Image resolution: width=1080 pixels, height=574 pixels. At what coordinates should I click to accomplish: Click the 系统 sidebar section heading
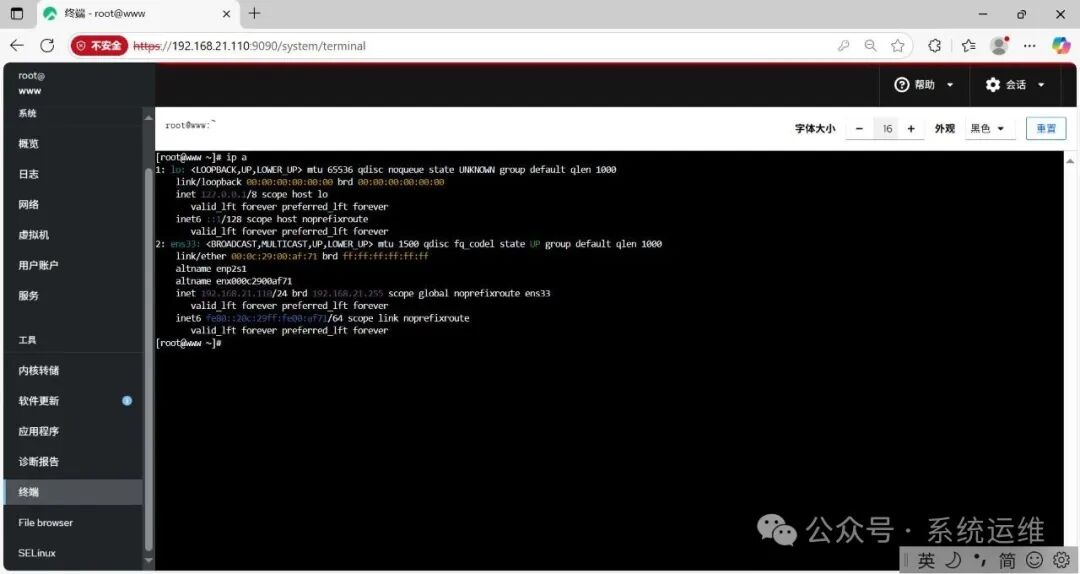pyautogui.click(x=28, y=113)
